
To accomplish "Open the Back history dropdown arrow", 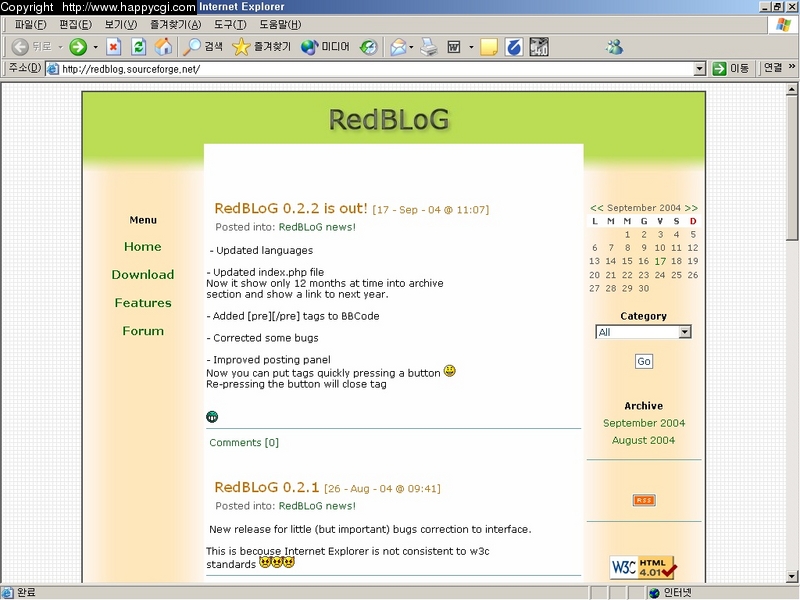I will (60, 47).
